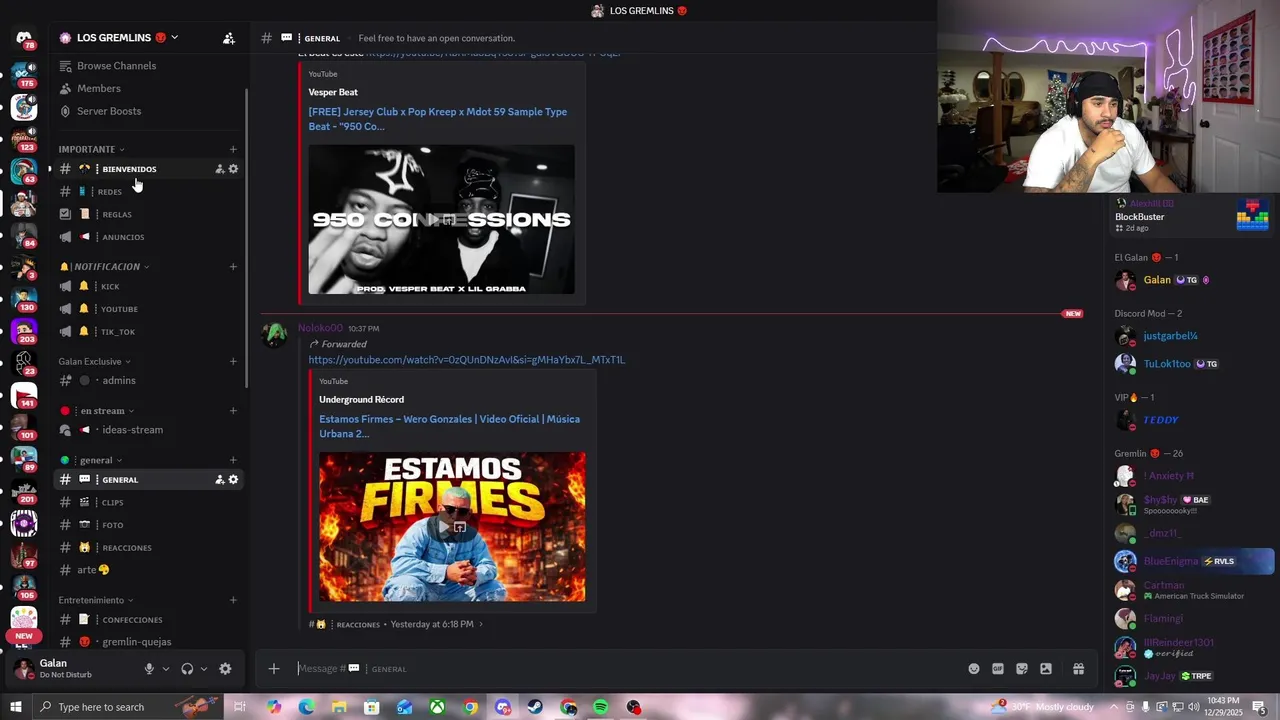
Task: Open Server Boosts page
Action: (148, 111)
